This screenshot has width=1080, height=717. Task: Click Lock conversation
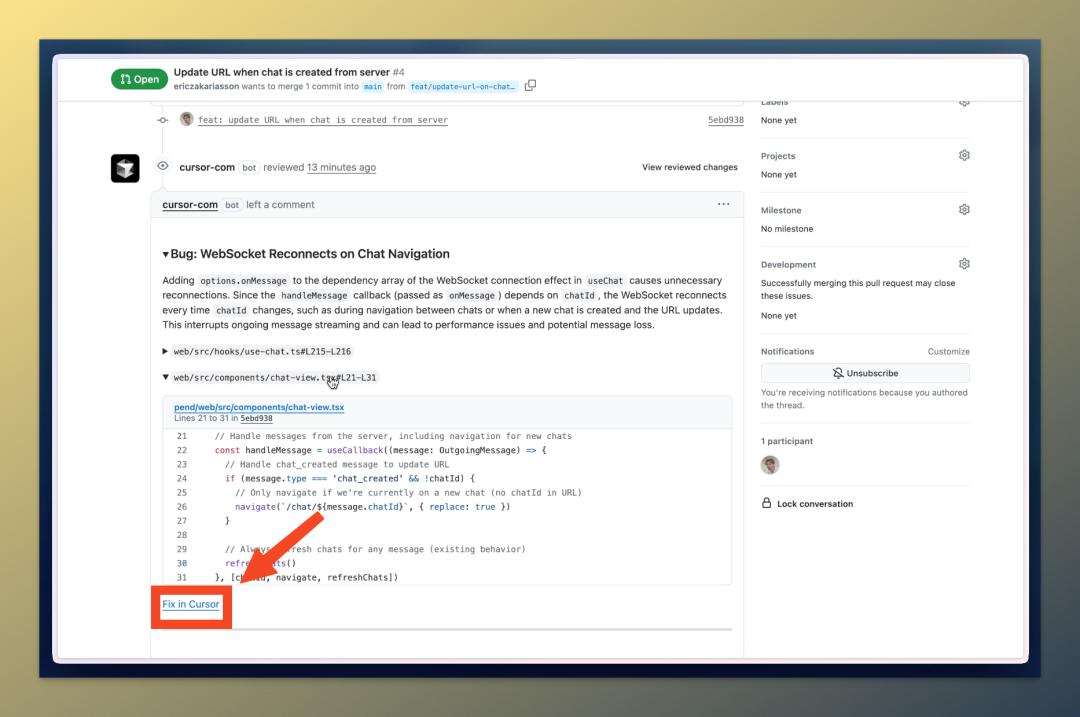815,503
